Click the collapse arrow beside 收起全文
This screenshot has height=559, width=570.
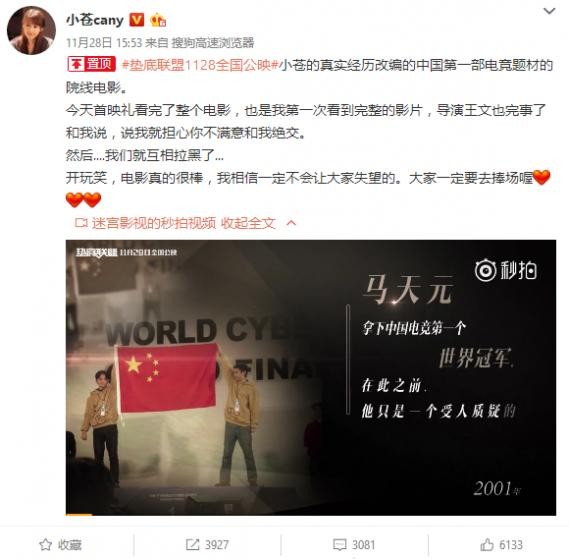tap(291, 223)
